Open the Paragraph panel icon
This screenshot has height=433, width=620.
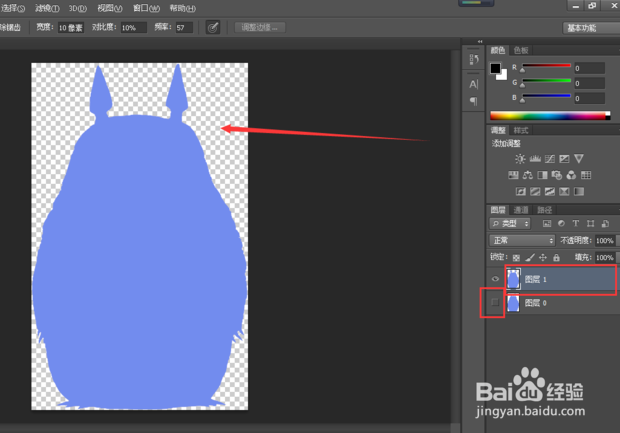pyautogui.click(x=473, y=101)
